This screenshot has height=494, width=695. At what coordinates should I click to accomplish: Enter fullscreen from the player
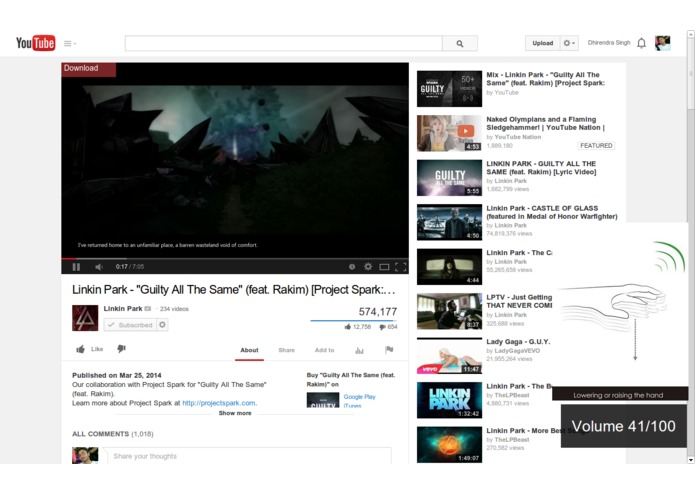coord(400,267)
